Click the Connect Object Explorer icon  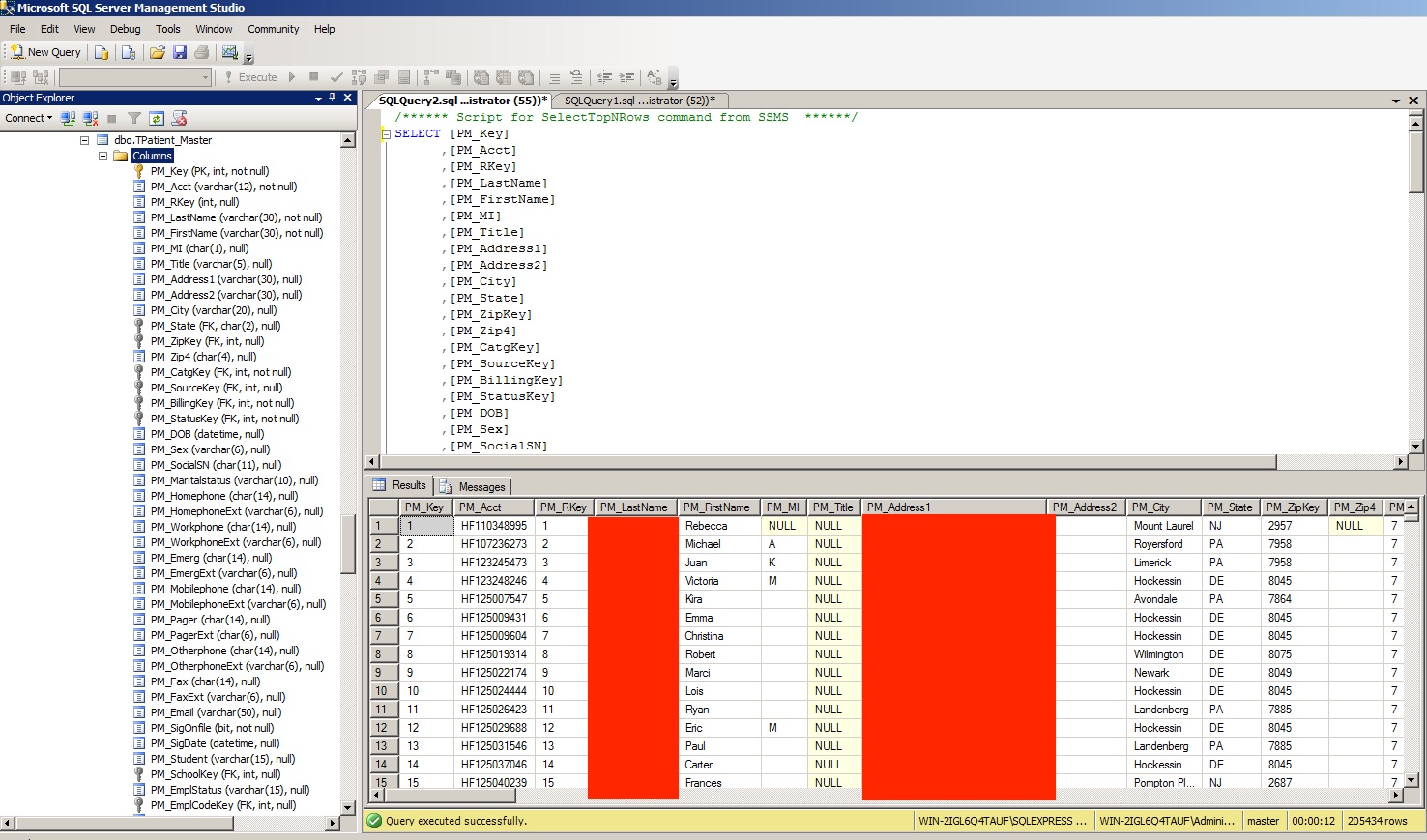pos(68,118)
